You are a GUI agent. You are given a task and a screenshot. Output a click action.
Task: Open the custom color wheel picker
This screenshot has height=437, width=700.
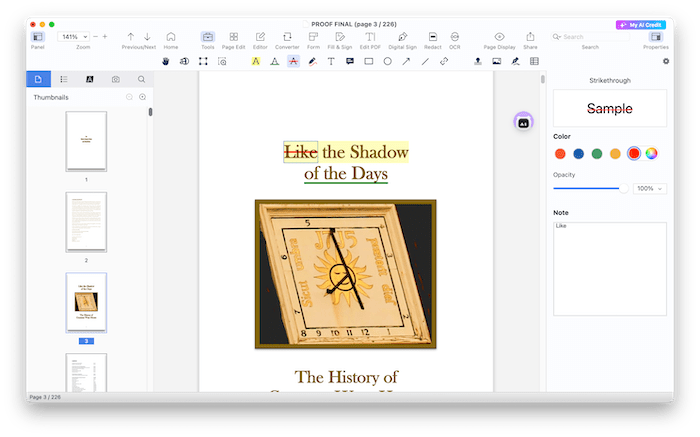[651, 154]
